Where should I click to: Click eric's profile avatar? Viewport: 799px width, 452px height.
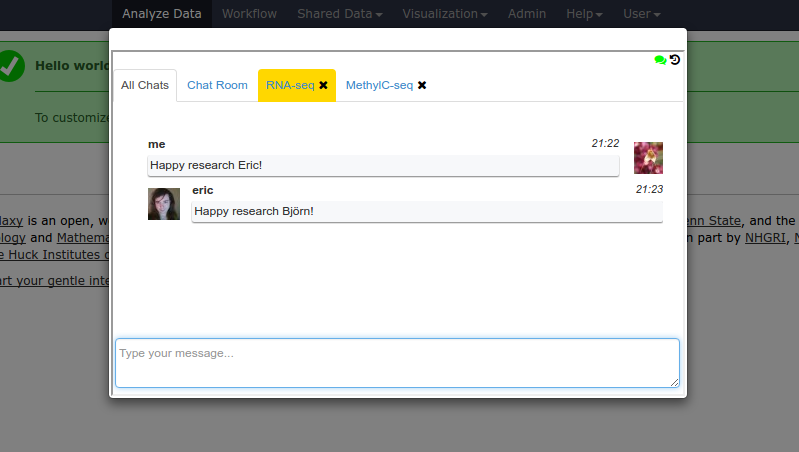point(164,204)
